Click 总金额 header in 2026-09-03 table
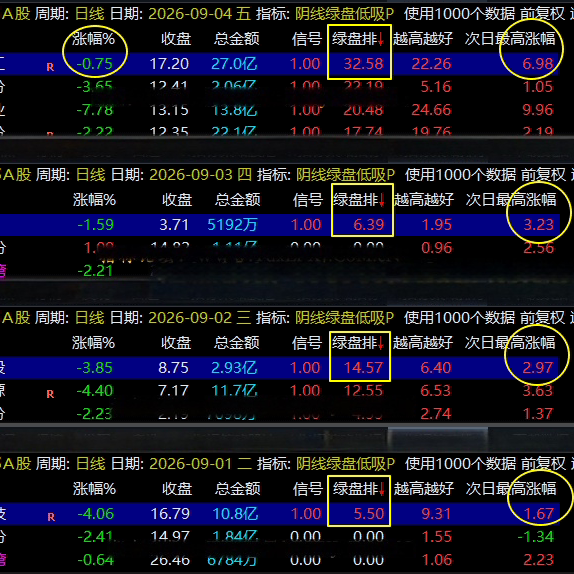 click(x=238, y=200)
